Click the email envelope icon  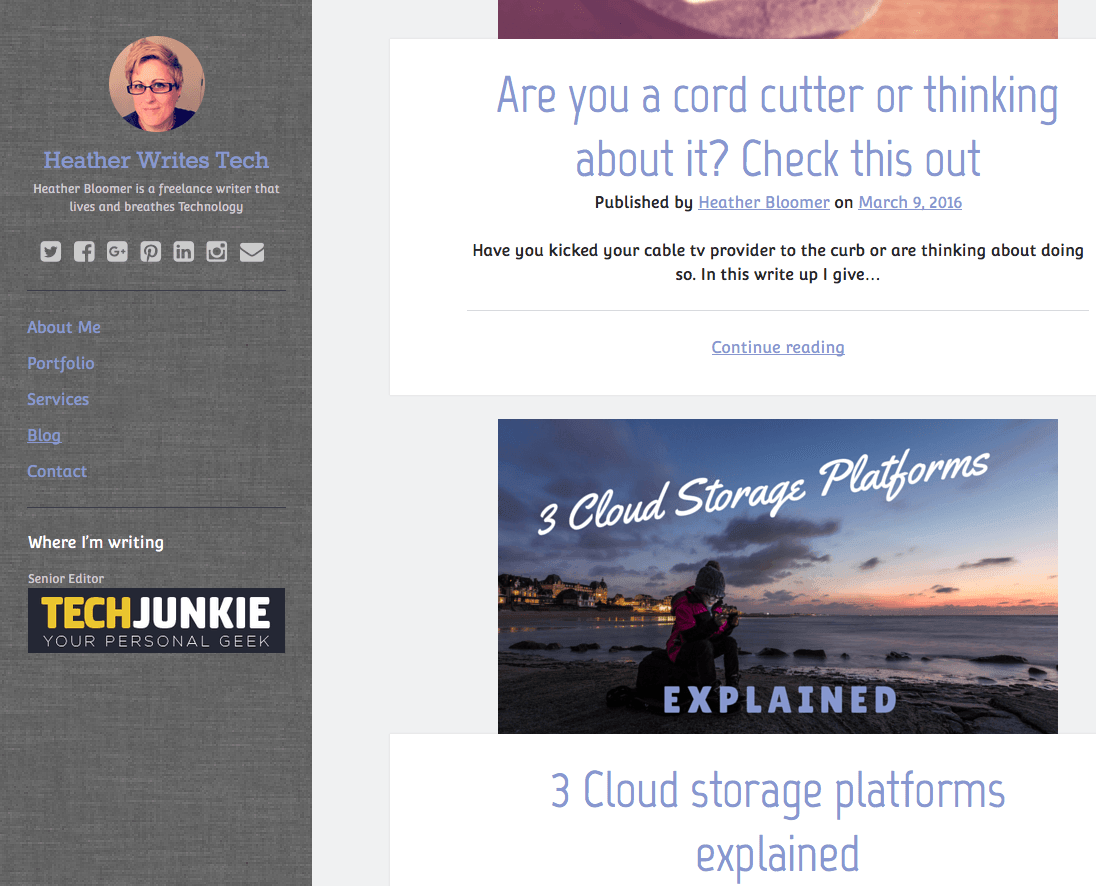pyautogui.click(x=252, y=252)
